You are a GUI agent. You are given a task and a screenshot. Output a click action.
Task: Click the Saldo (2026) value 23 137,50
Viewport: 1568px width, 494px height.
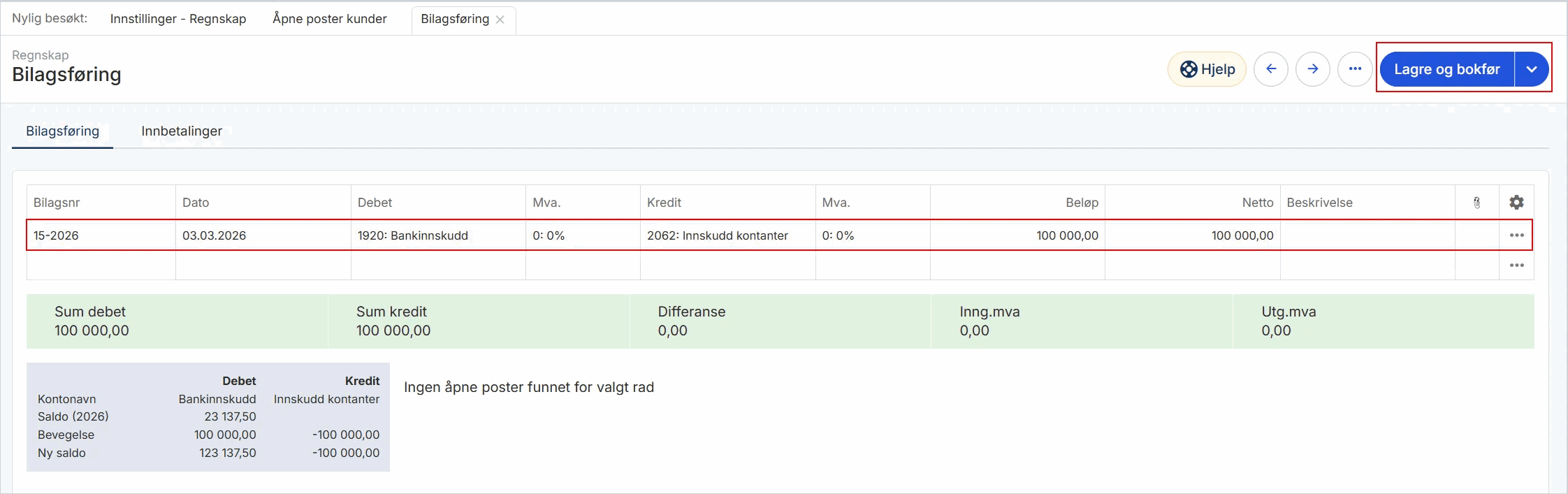point(231,416)
